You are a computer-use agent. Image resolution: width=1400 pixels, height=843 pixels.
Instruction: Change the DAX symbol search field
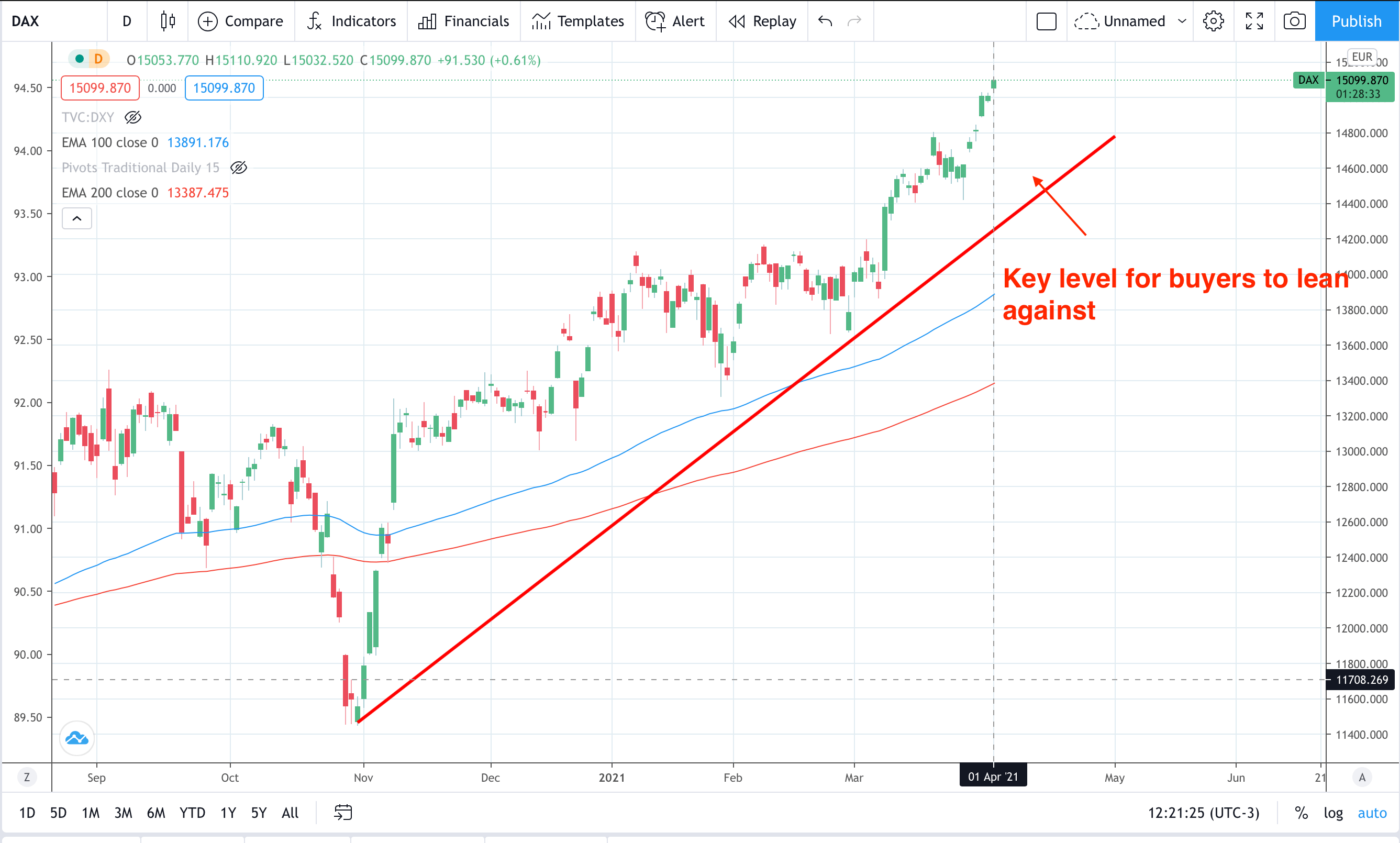tap(55, 21)
